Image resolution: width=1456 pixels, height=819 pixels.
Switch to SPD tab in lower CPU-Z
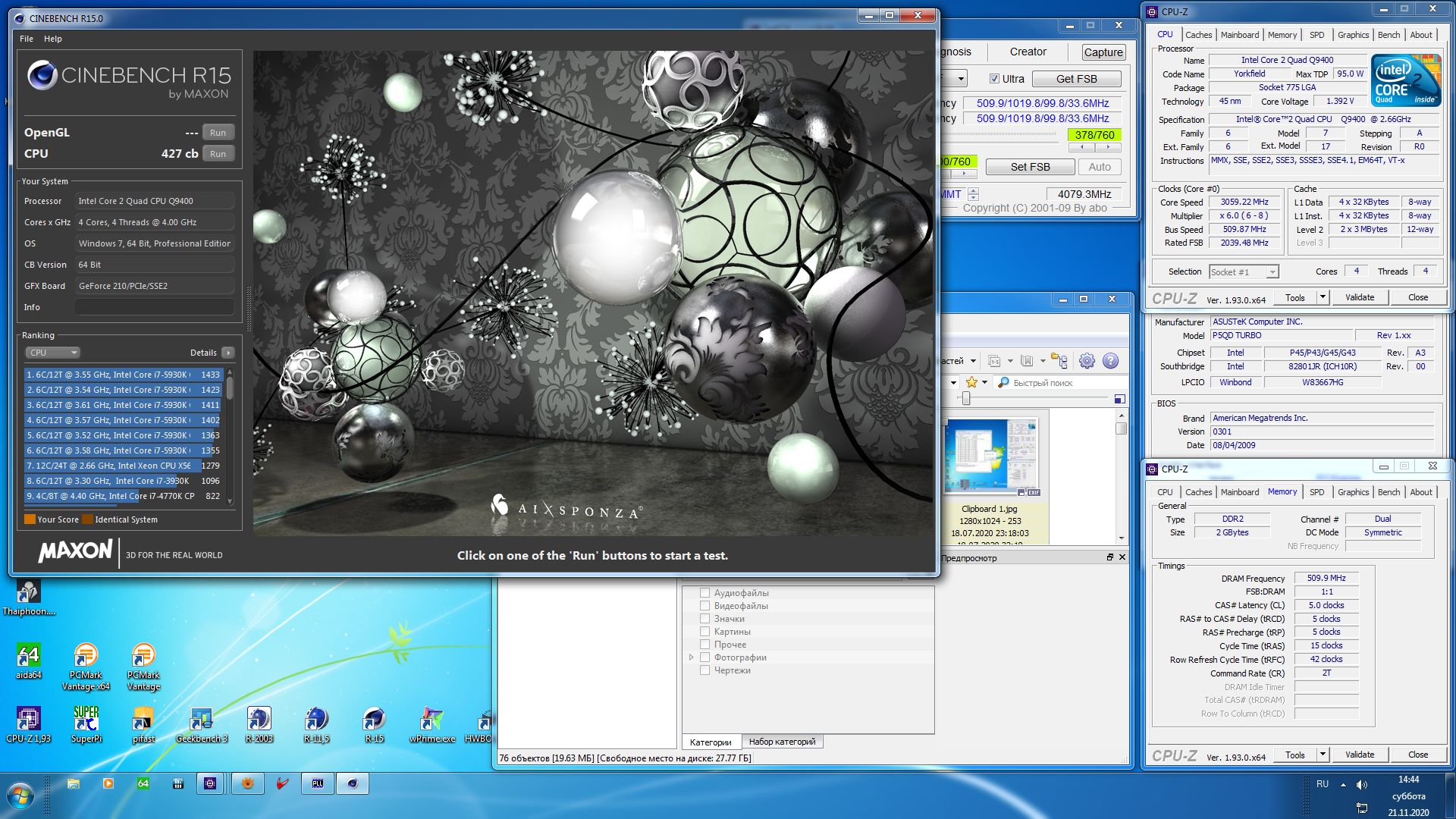(1316, 492)
